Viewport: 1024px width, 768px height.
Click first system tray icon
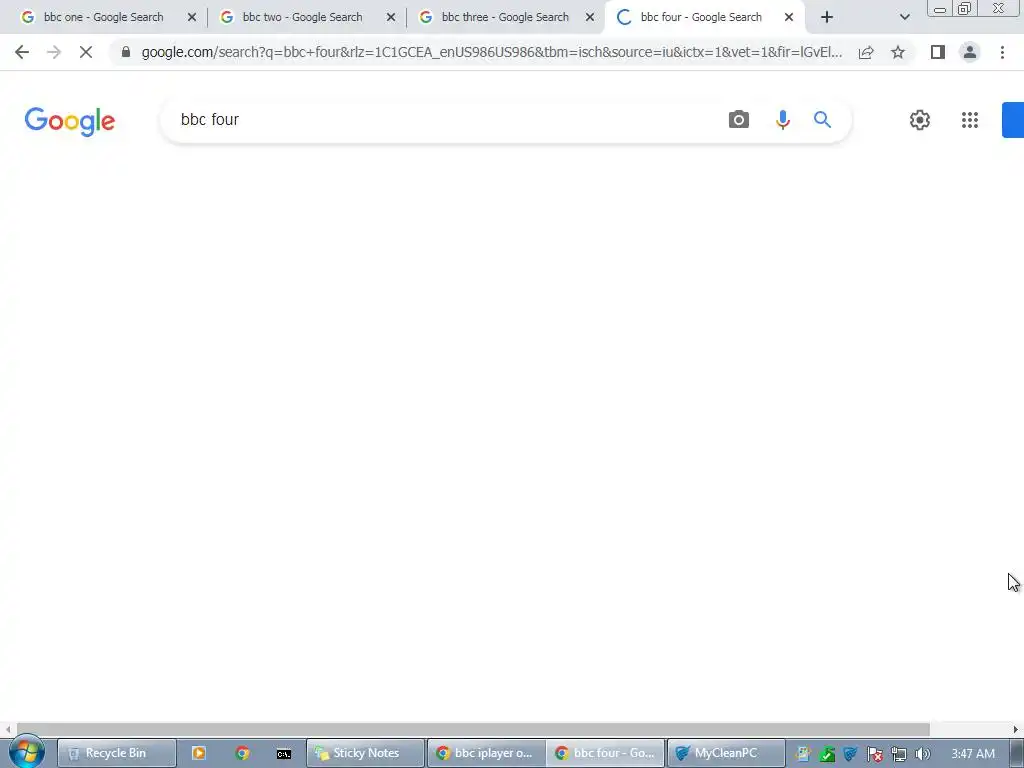pos(803,754)
